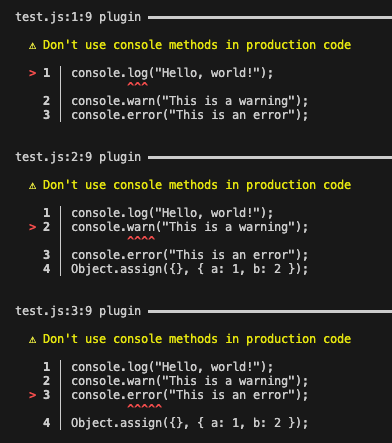Click Object.assign line in the second snippet
The image size is (392, 443).
(190, 269)
